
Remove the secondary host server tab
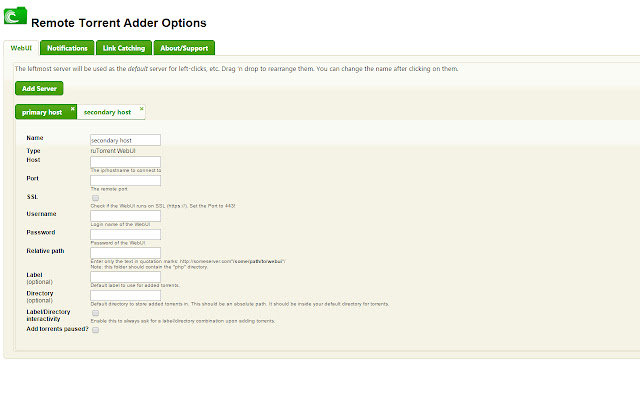pos(141,107)
